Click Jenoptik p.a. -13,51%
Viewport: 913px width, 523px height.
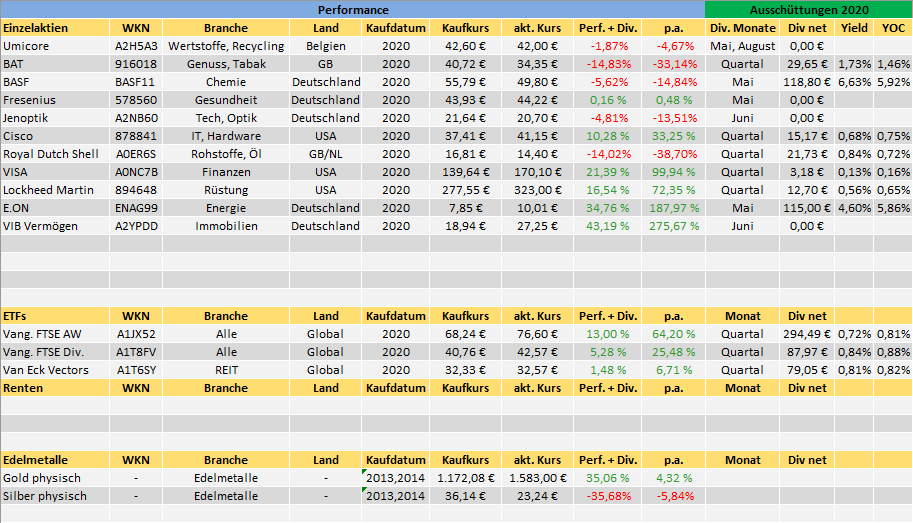point(674,118)
